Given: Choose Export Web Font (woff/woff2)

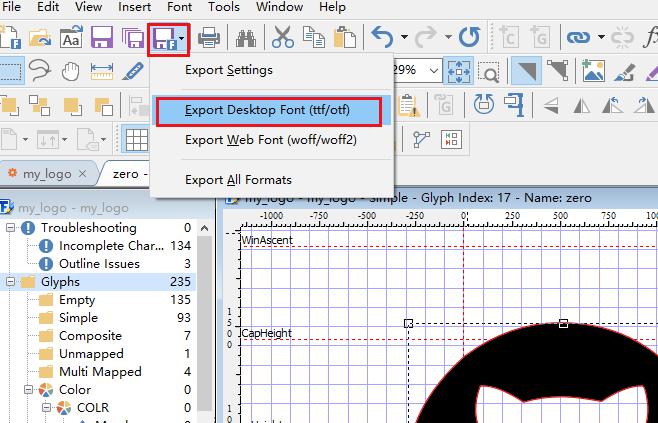Looking at the screenshot, I should tap(271, 140).
